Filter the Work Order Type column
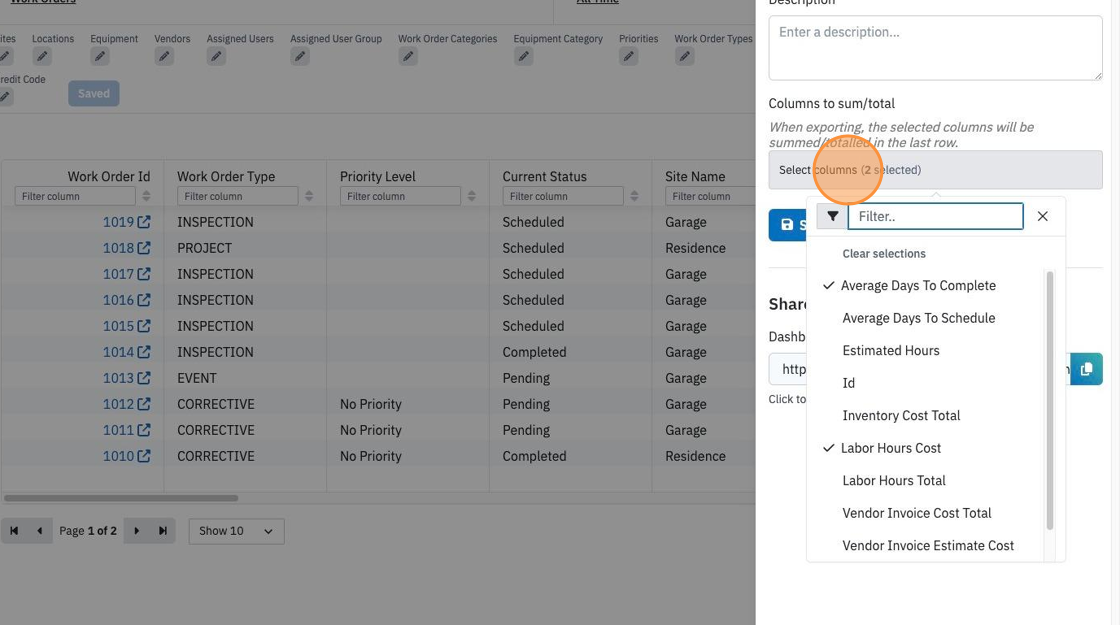This screenshot has height=625, width=1120. coord(238,196)
